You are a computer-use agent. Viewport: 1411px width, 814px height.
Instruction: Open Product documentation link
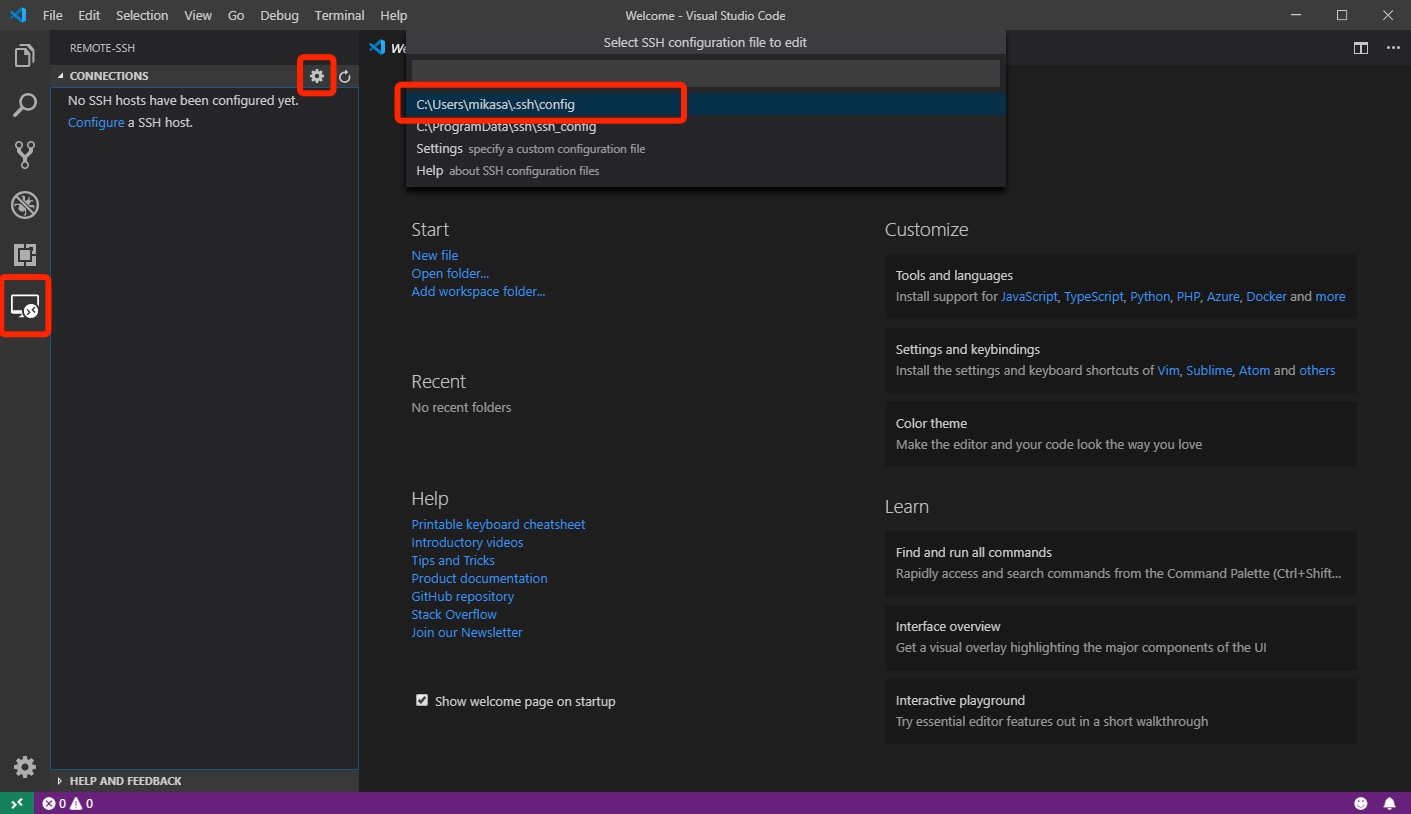click(479, 579)
